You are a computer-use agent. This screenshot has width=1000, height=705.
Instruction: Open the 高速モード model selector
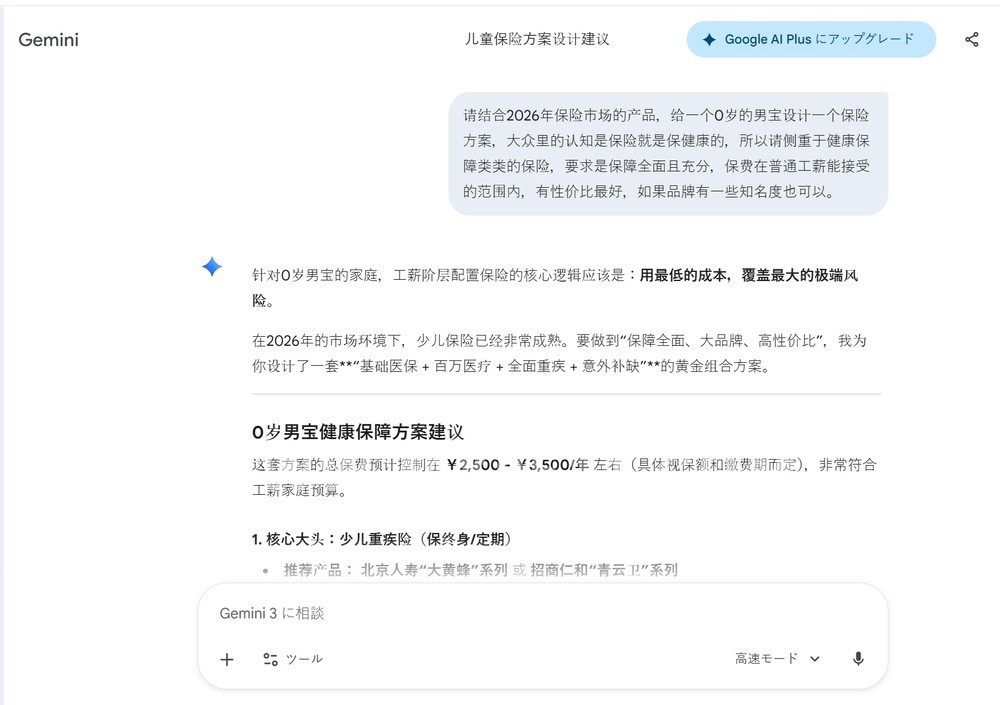(776, 659)
